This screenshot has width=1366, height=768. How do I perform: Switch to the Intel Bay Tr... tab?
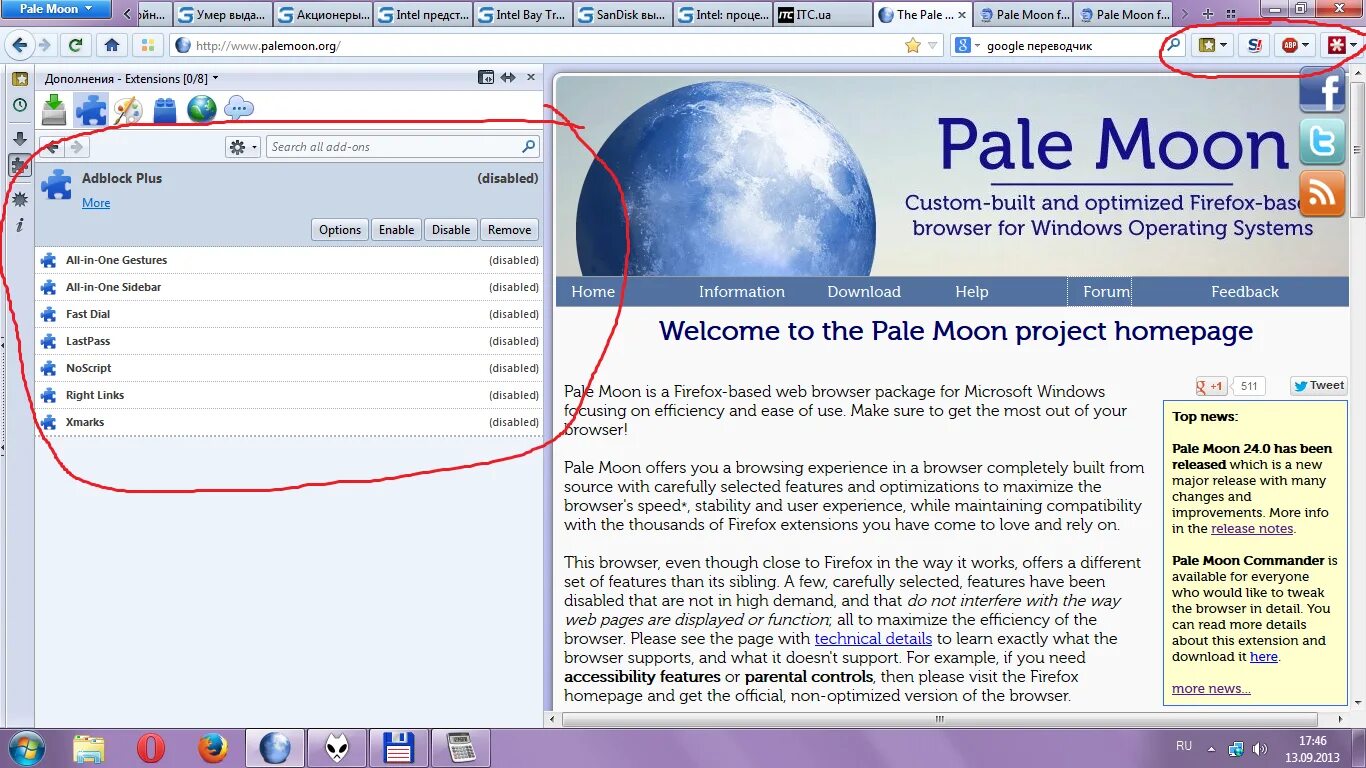(x=522, y=14)
